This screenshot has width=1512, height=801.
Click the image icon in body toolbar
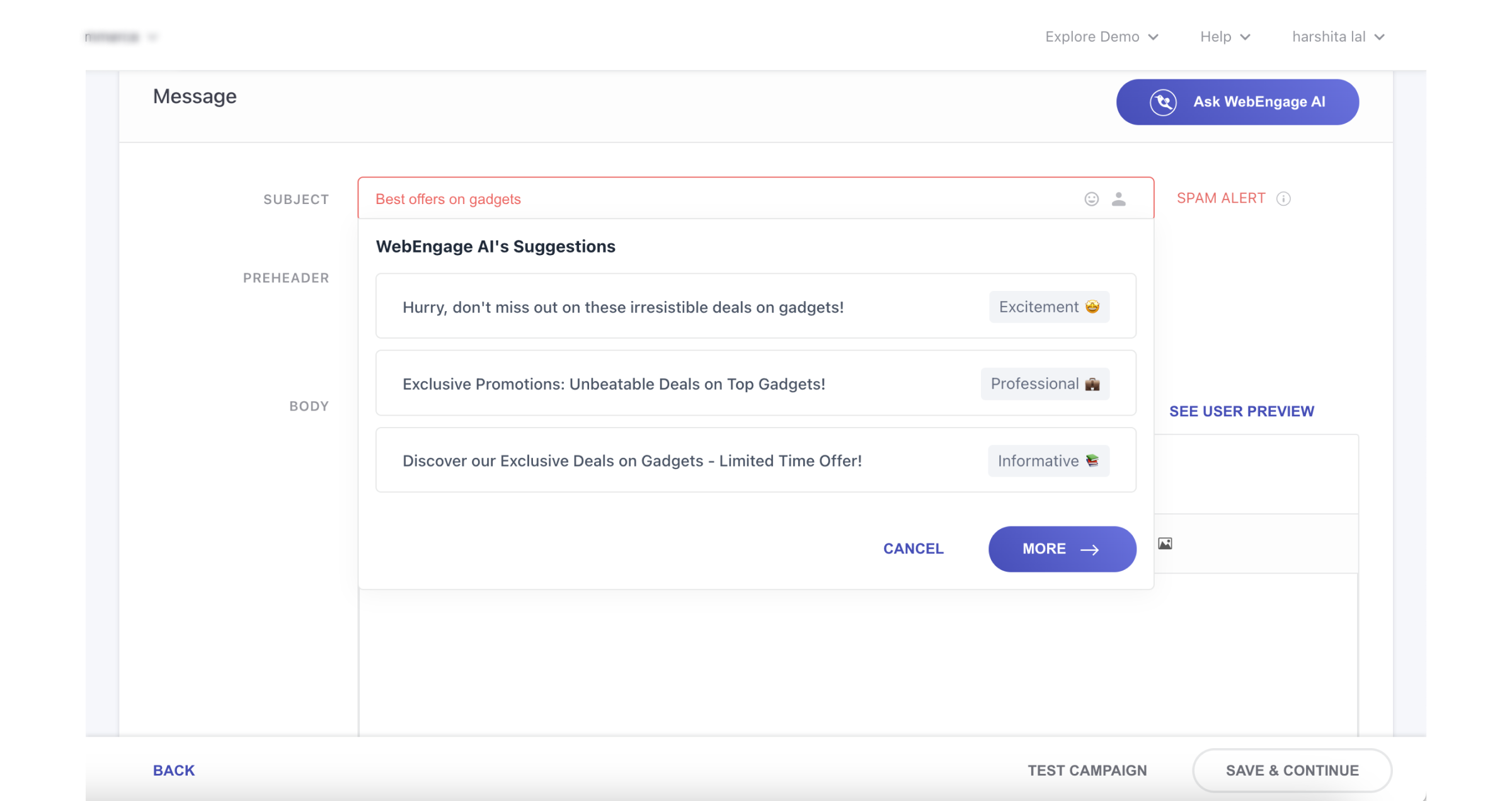point(1165,543)
